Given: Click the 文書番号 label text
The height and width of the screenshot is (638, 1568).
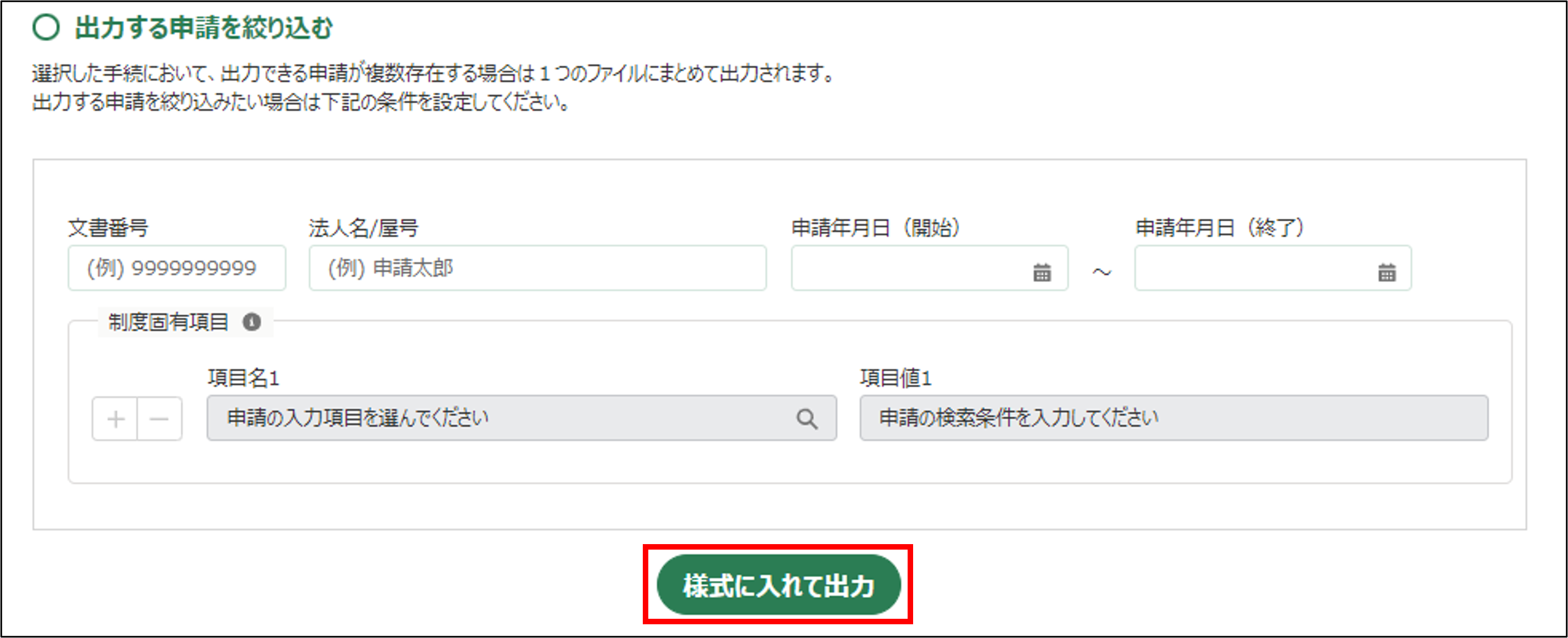Looking at the screenshot, I should 108,228.
